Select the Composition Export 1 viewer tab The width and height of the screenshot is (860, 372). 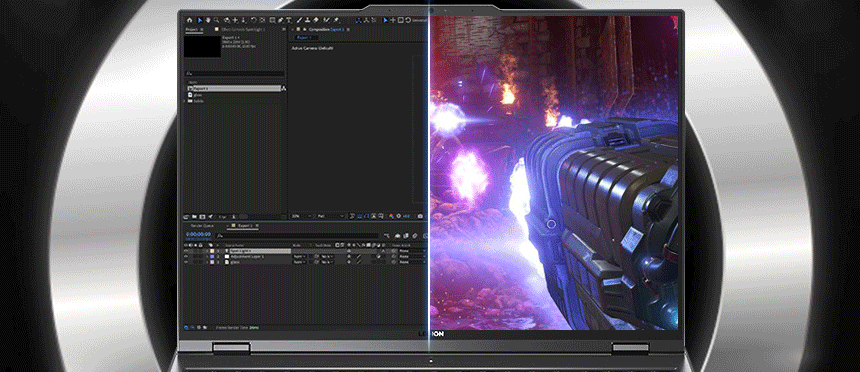(x=327, y=29)
